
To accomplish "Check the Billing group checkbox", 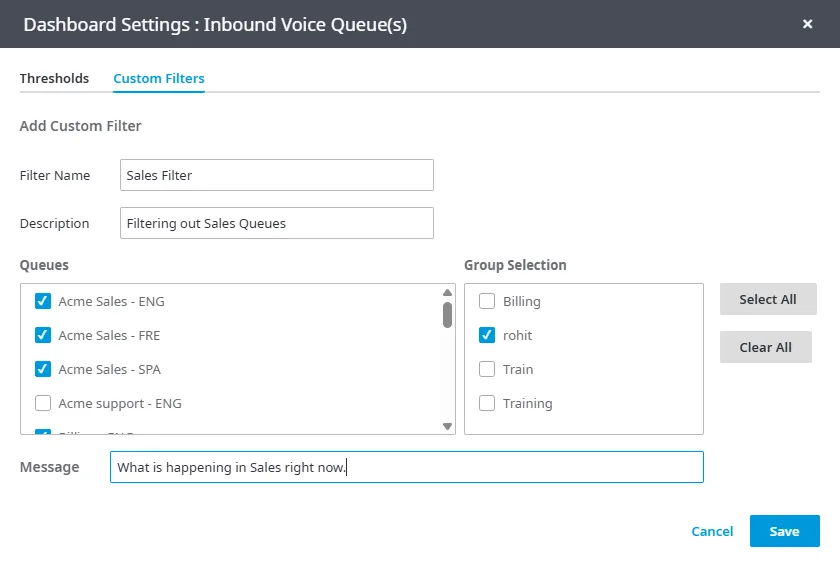I will (486, 301).
